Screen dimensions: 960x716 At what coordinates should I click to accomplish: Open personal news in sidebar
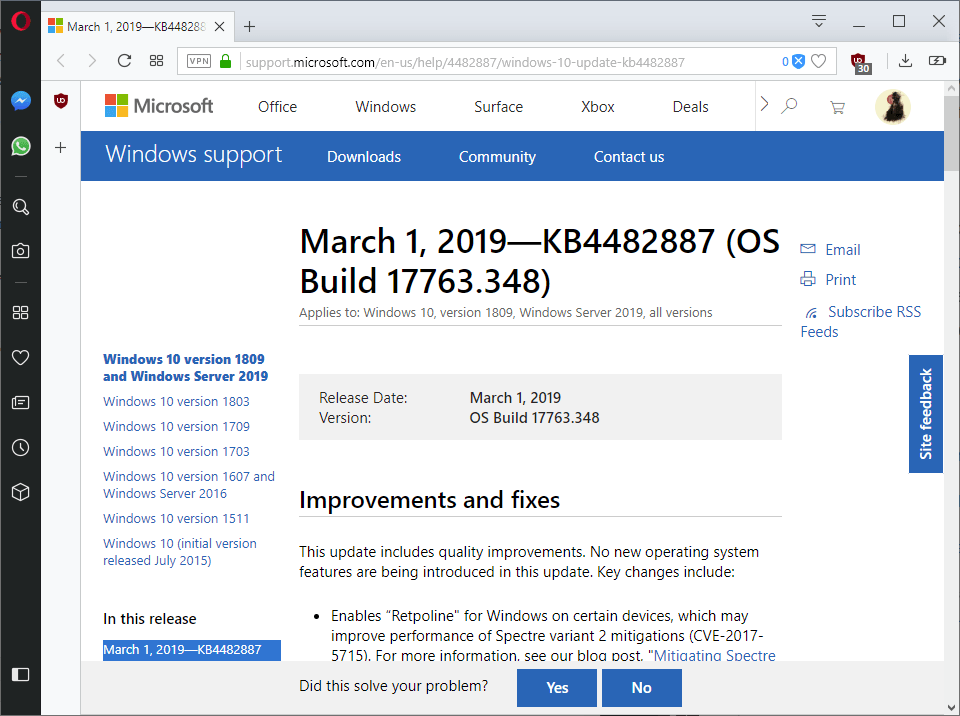pyautogui.click(x=20, y=402)
